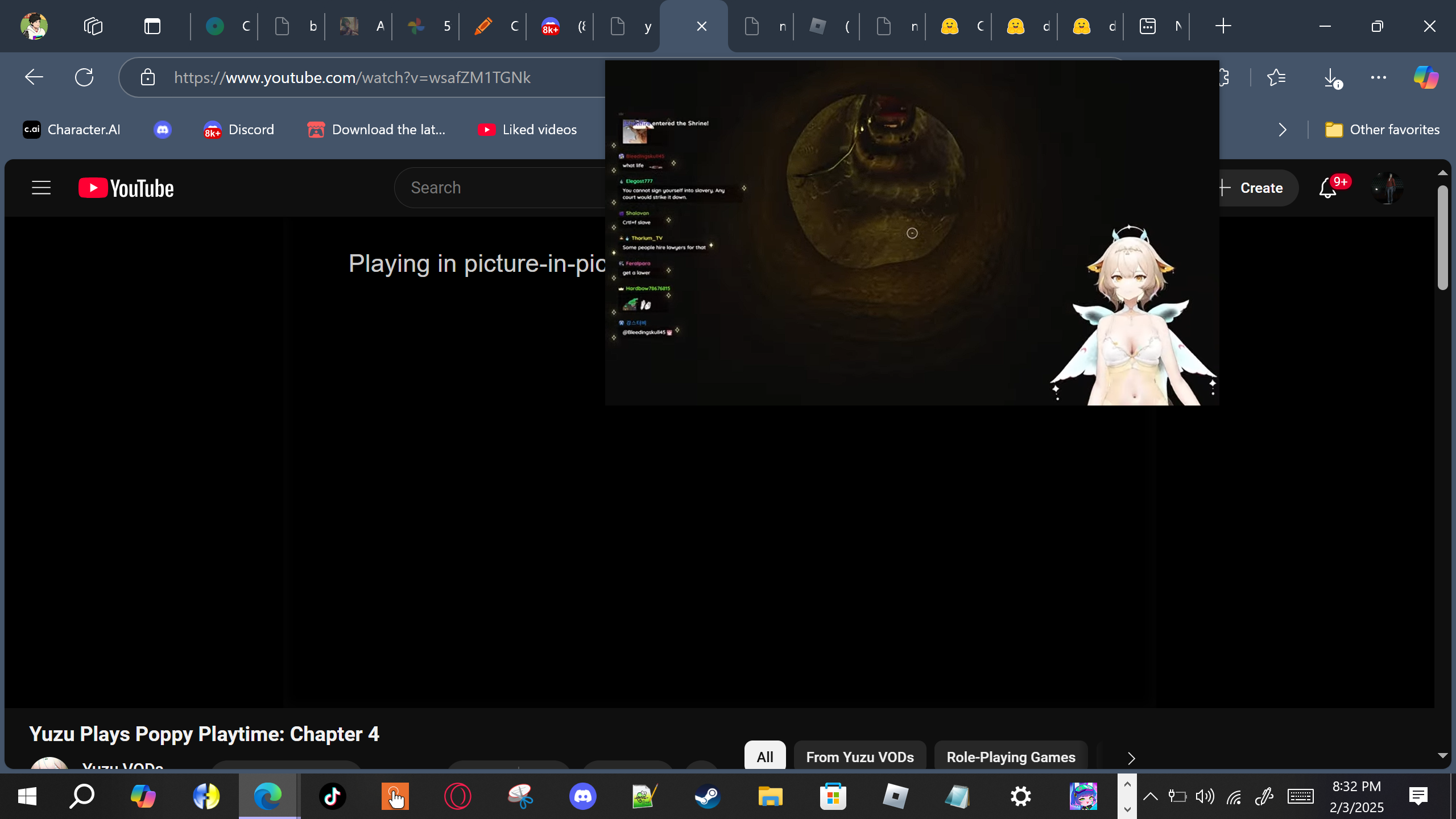The width and height of the screenshot is (1456, 819).
Task: Open the Edge profile avatar
Action: coord(34,26)
